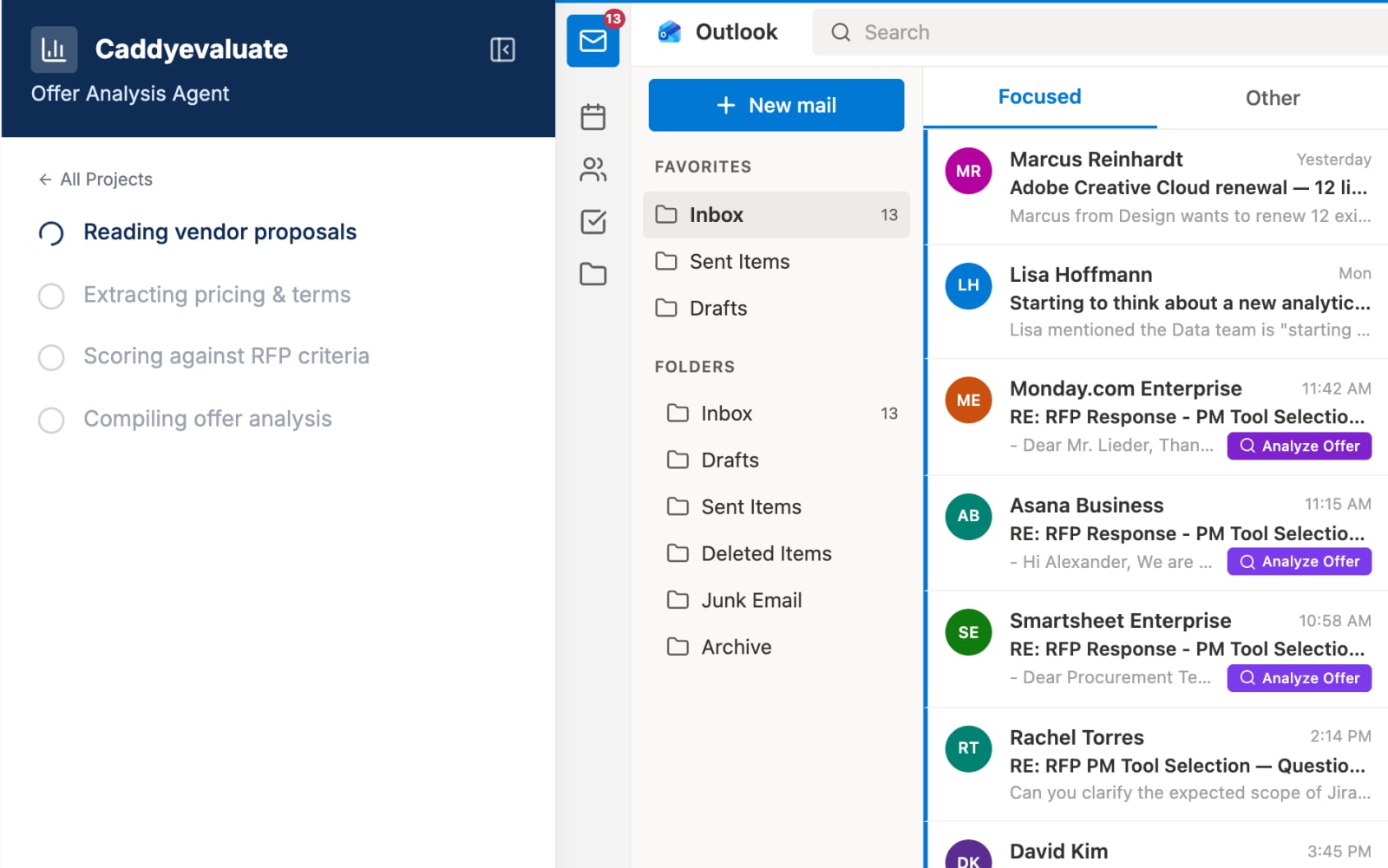Analyze Offer for Asana Business email
The height and width of the screenshot is (868, 1388).
pyautogui.click(x=1299, y=562)
